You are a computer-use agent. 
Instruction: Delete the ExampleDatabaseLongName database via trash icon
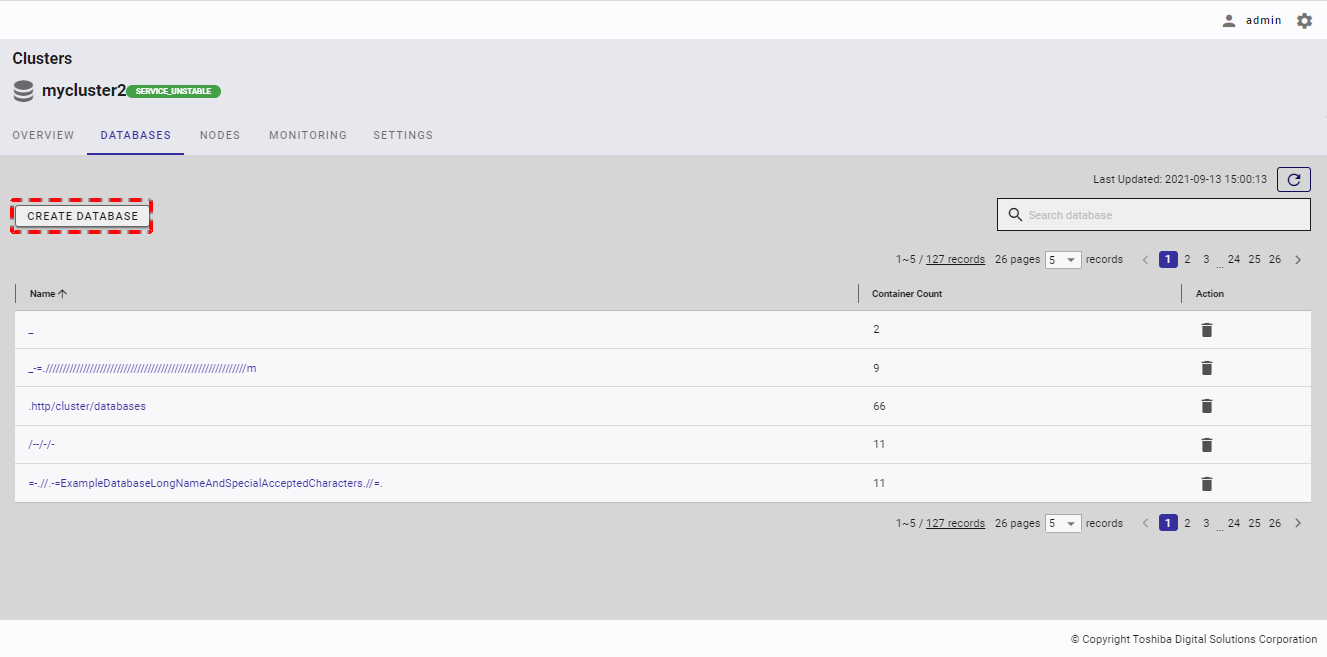pyautogui.click(x=1206, y=484)
